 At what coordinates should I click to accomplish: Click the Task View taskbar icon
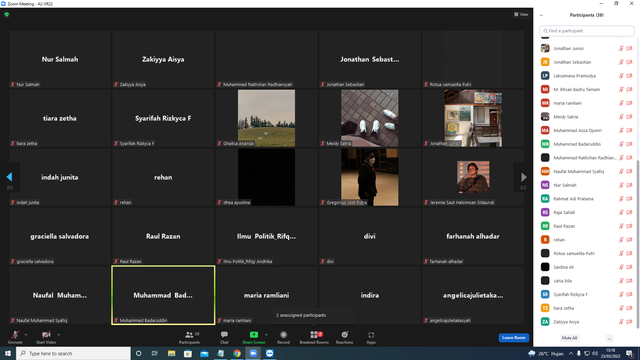tap(155, 353)
